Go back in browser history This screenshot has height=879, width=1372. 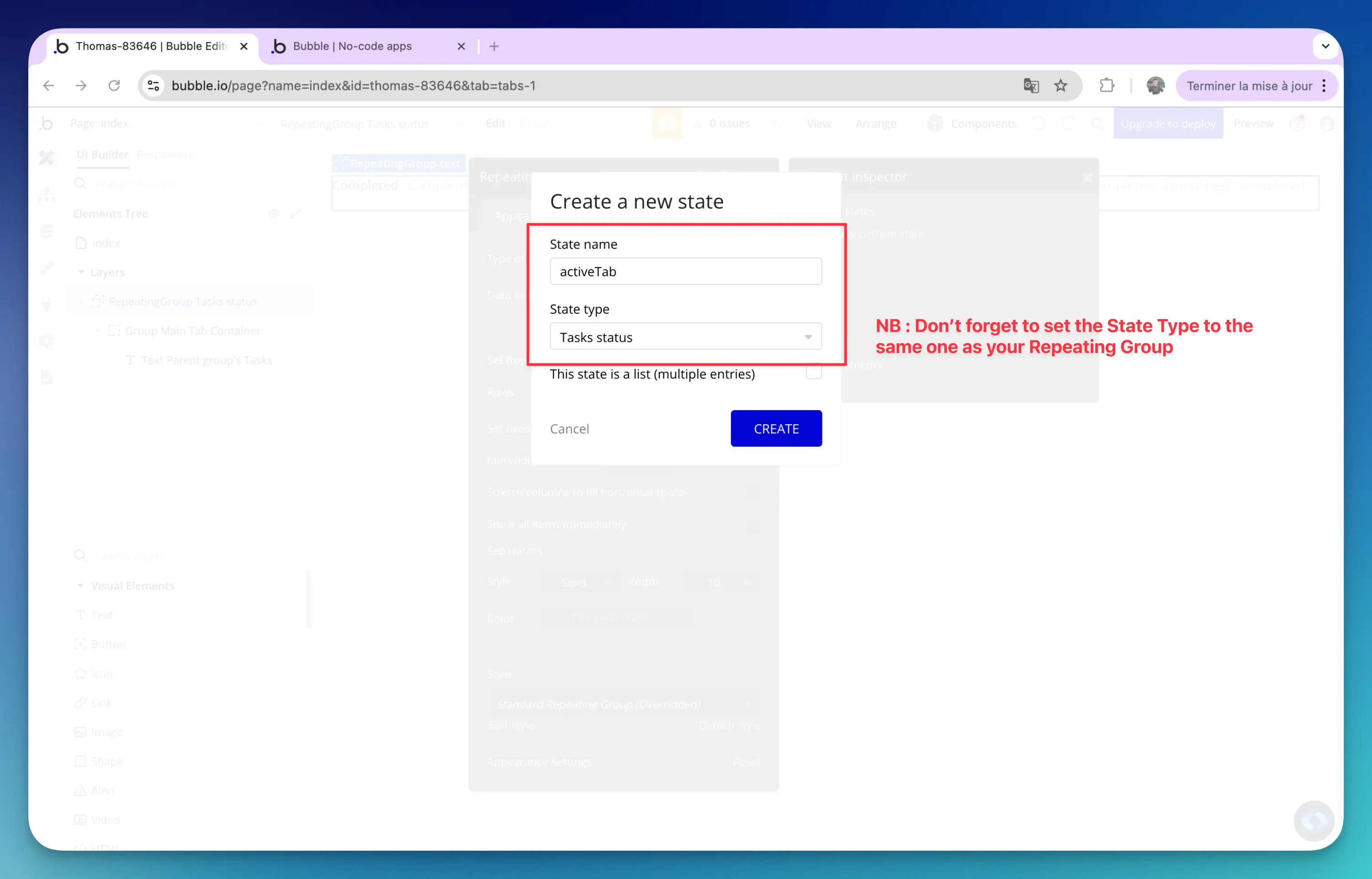(x=48, y=85)
